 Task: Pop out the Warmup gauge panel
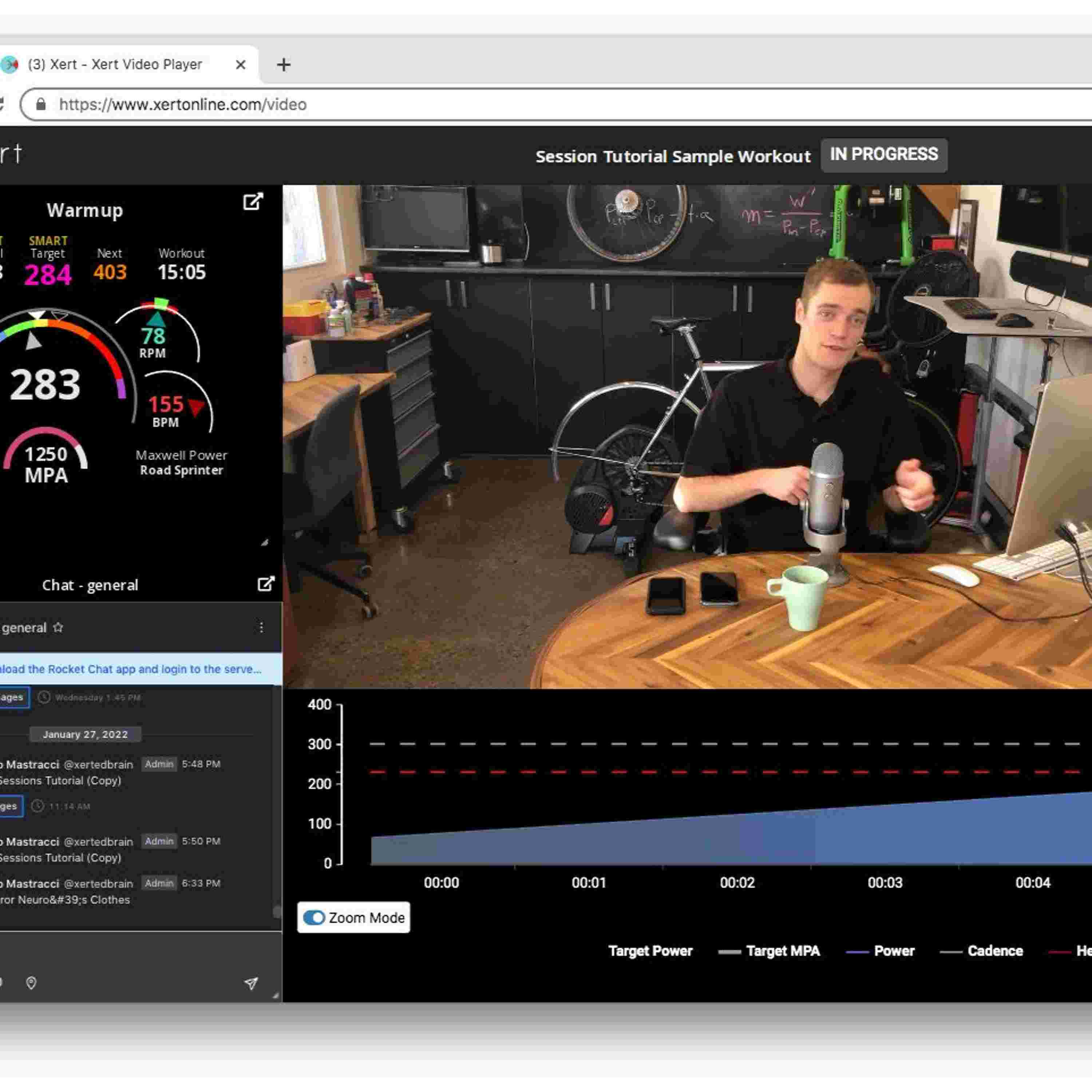pyautogui.click(x=253, y=202)
